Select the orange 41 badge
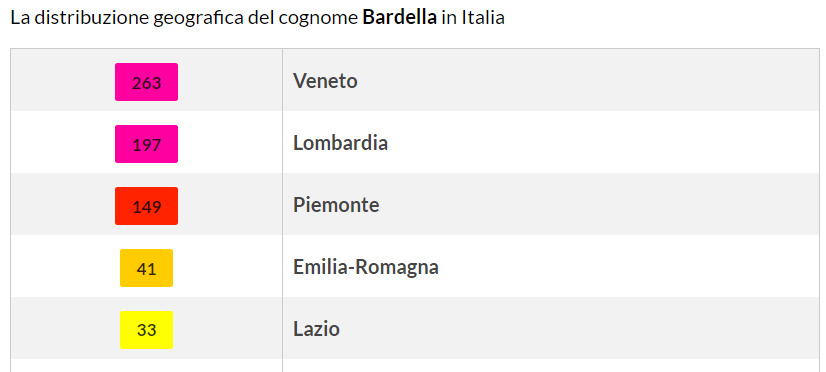This screenshot has width=826, height=372. coord(146,268)
